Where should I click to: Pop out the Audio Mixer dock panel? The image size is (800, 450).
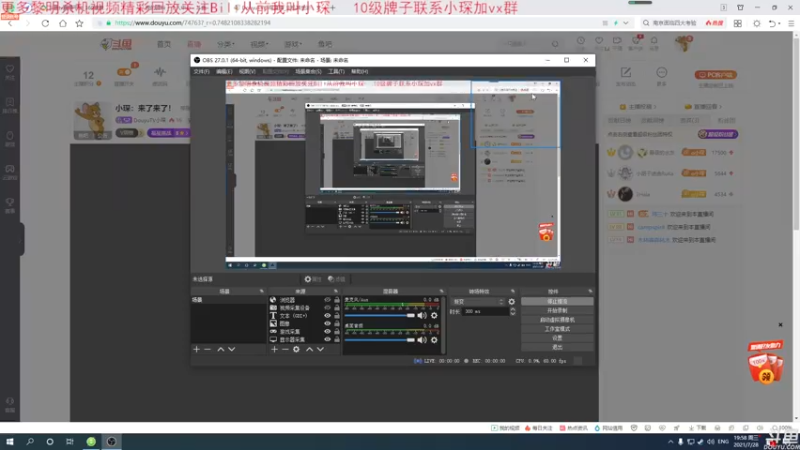tap(441, 291)
